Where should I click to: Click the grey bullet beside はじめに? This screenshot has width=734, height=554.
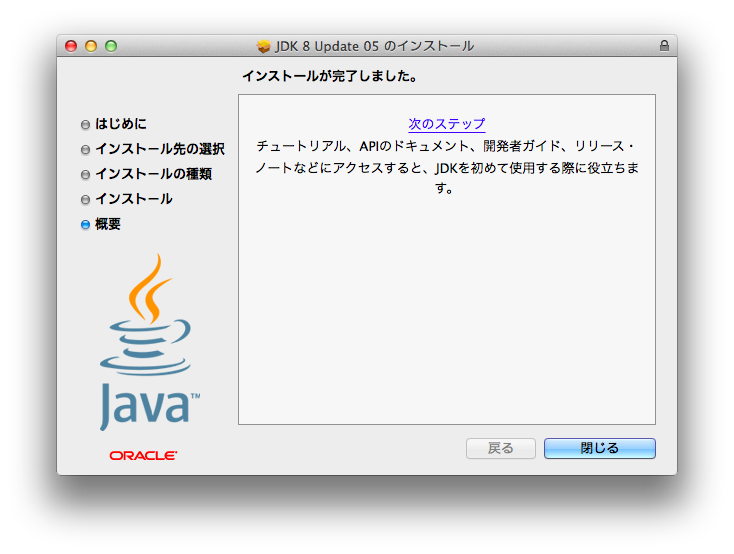coord(85,125)
